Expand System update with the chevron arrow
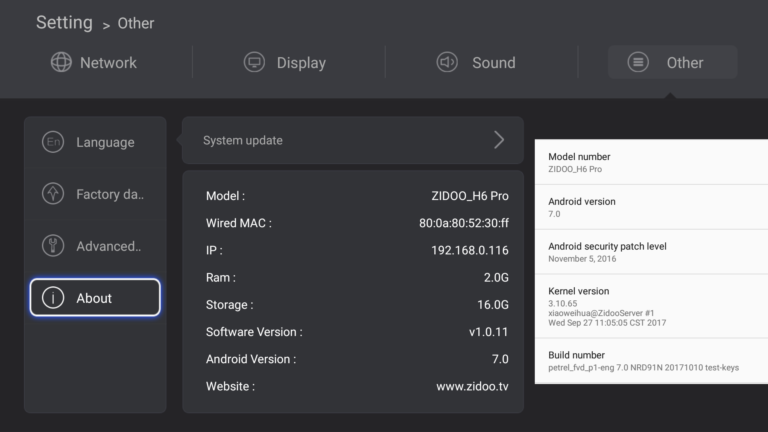768x432 pixels. (x=499, y=140)
